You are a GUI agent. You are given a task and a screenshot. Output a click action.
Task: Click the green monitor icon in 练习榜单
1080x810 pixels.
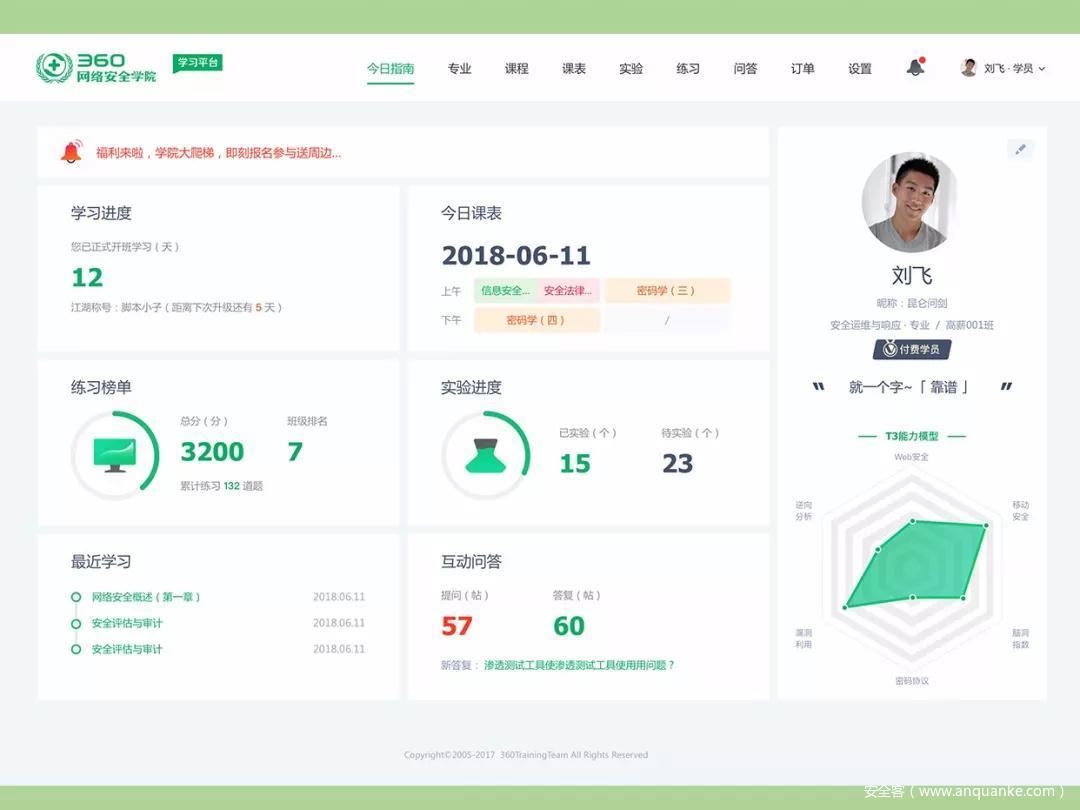pyautogui.click(x=114, y=454)
